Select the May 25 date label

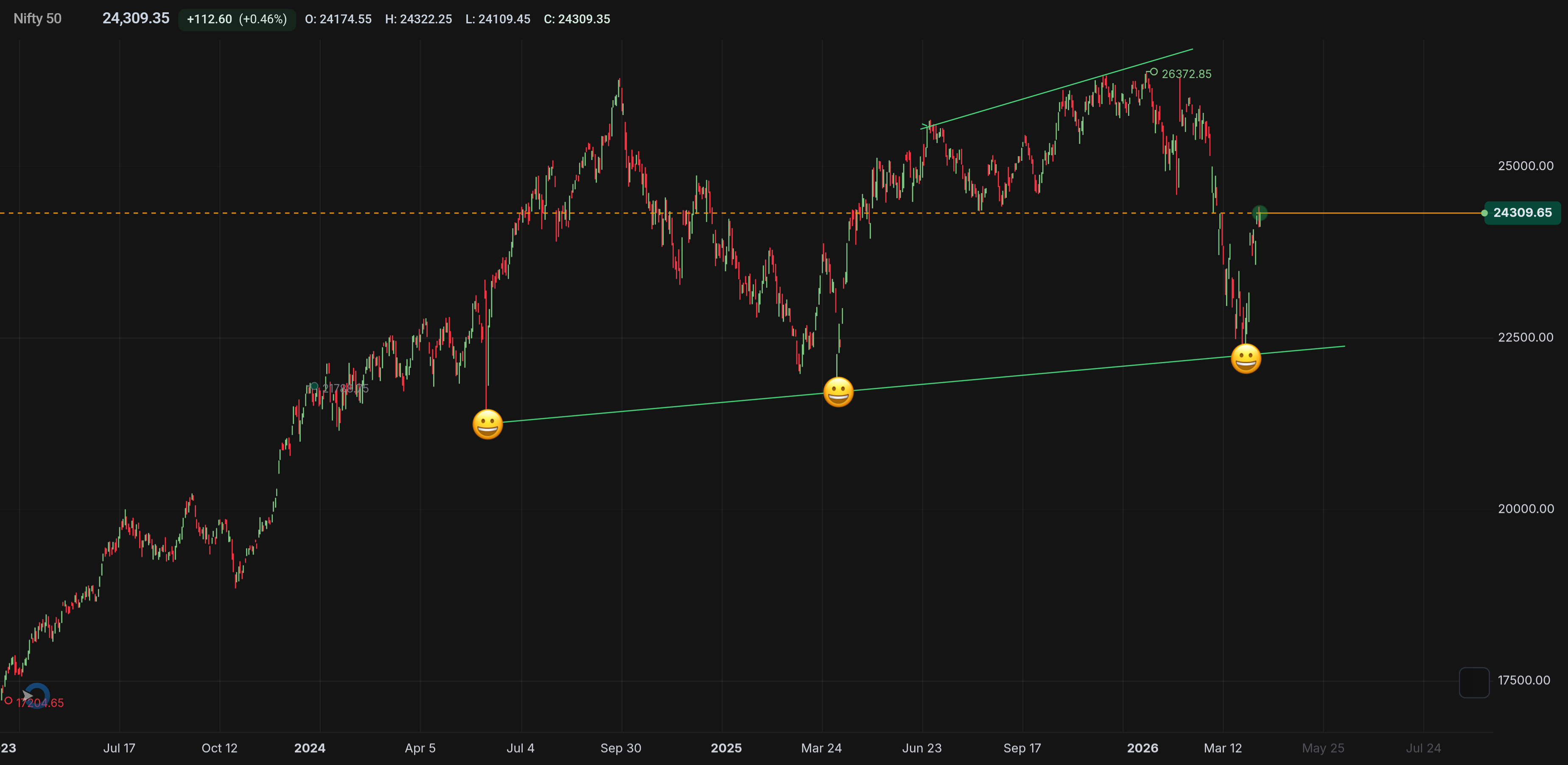coord(1323,748)
